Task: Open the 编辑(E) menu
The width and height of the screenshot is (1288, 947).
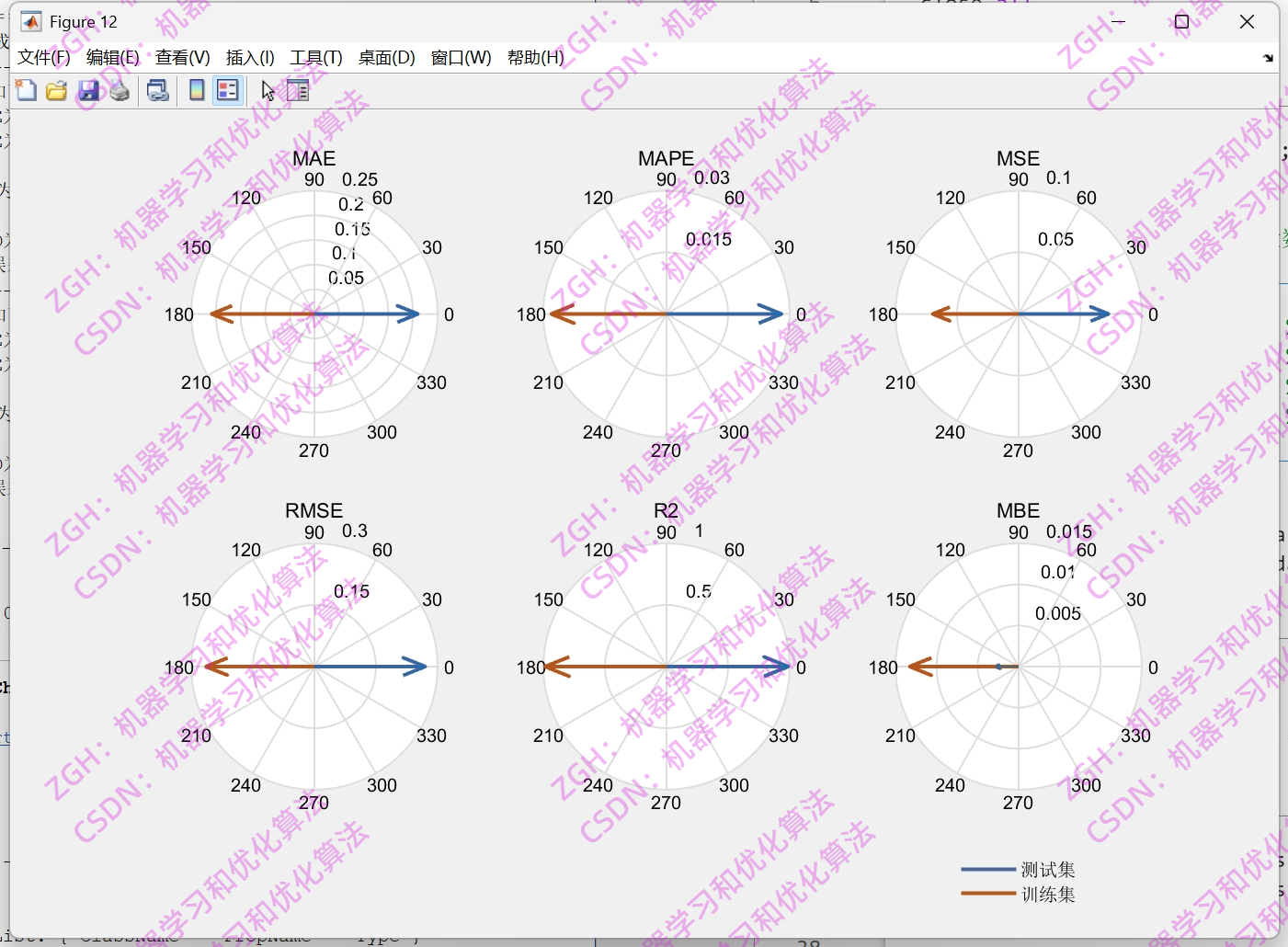Action: [113, 58]
